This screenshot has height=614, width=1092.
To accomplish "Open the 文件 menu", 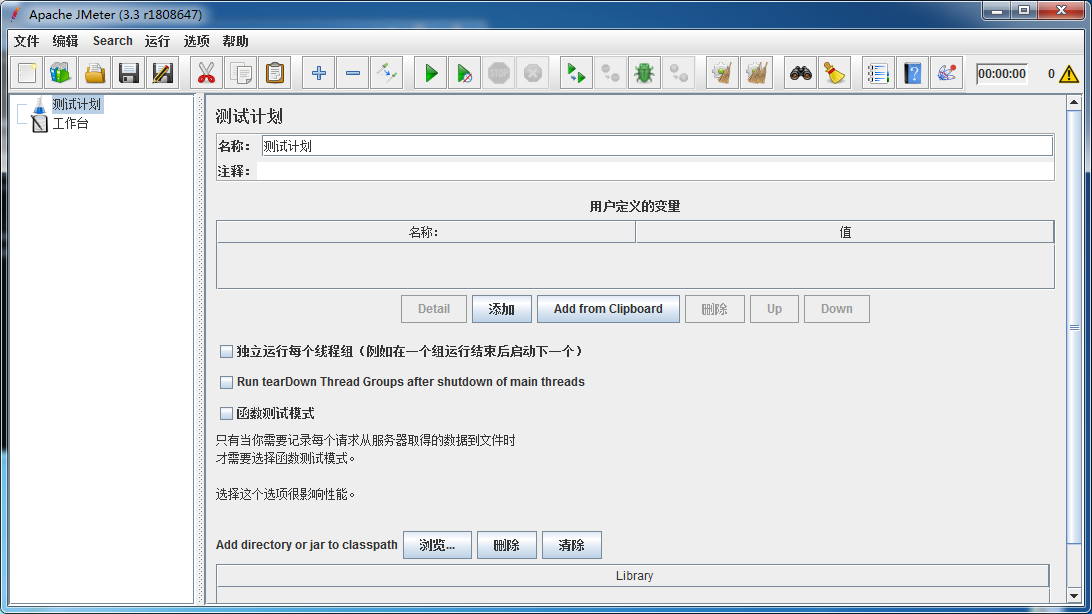I will [26, 41].
